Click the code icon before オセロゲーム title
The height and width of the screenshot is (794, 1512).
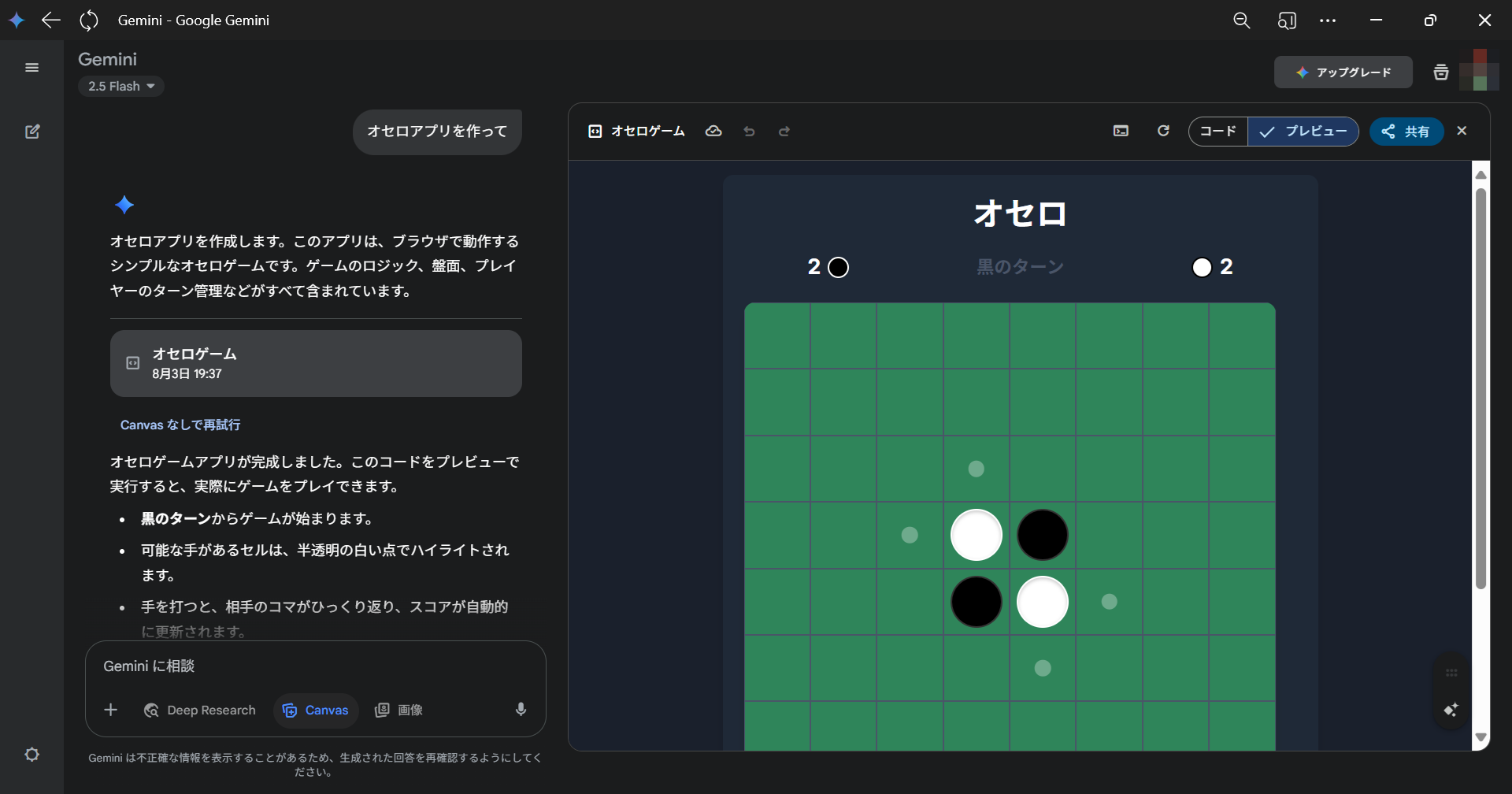(x=595, y=132)
